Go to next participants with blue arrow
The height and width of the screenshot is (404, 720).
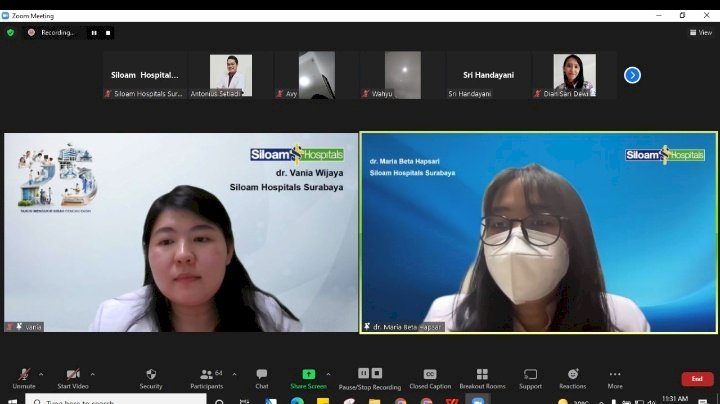click(x=632, y=75)
